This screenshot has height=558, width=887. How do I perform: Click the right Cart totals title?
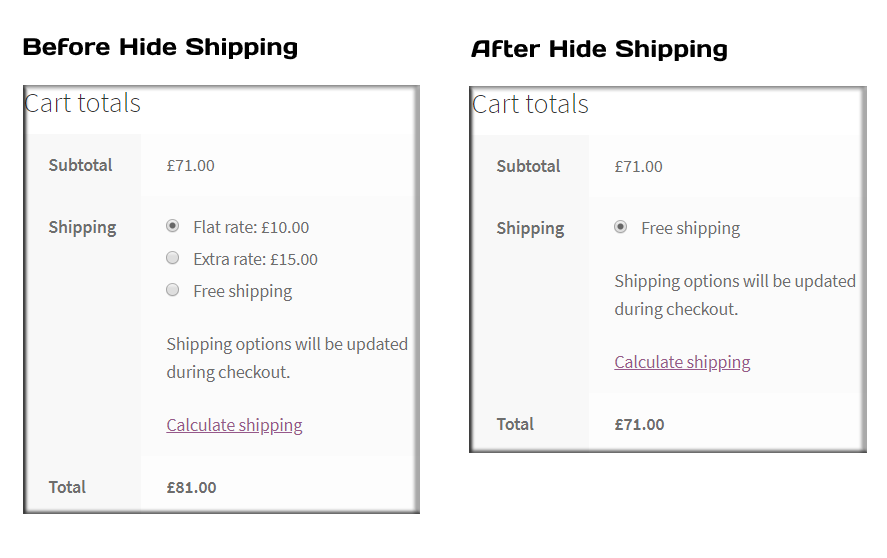click(531, 104)
